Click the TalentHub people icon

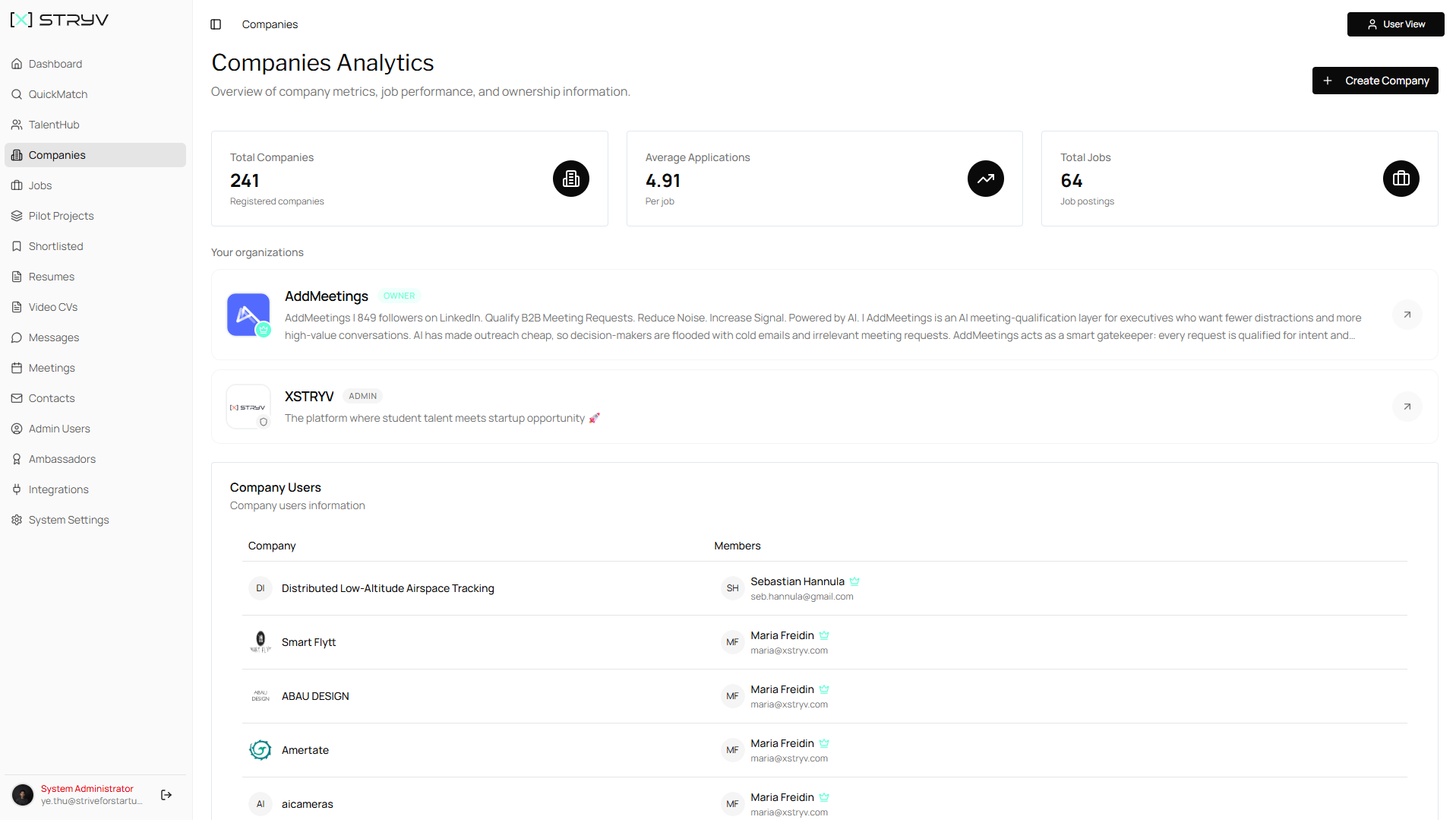17,125
